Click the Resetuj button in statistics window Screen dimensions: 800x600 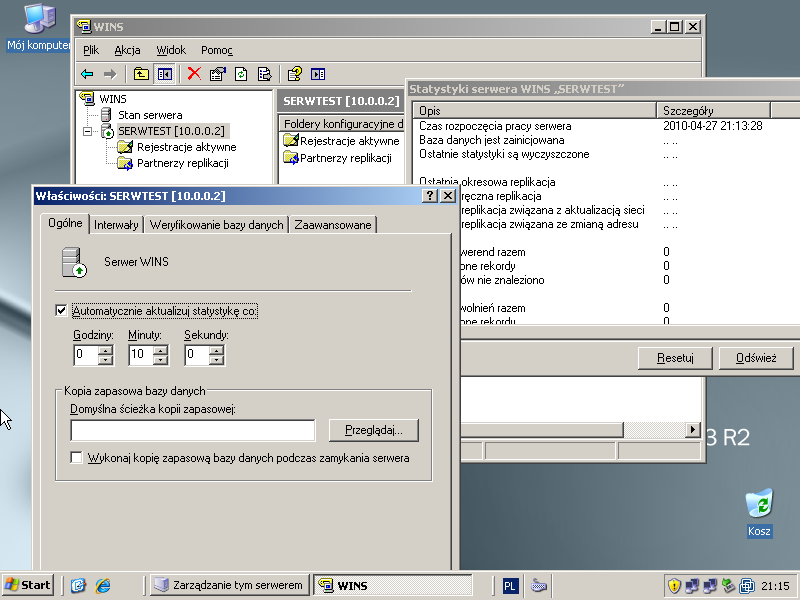(675, 358)
